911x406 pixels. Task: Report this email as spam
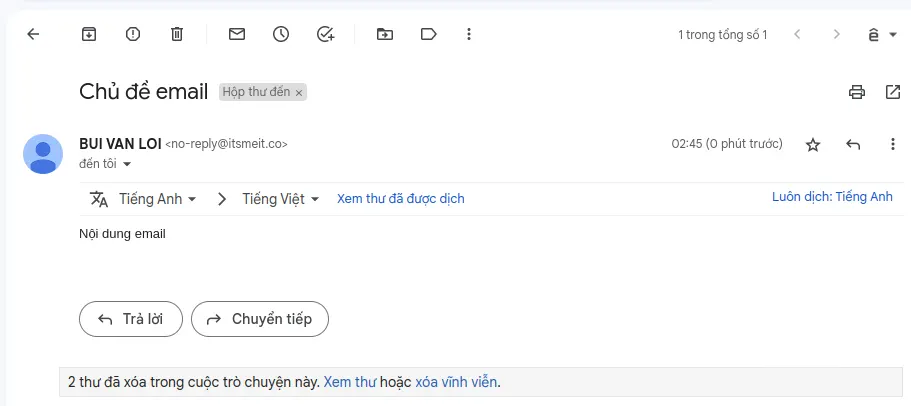coord(133,34)
